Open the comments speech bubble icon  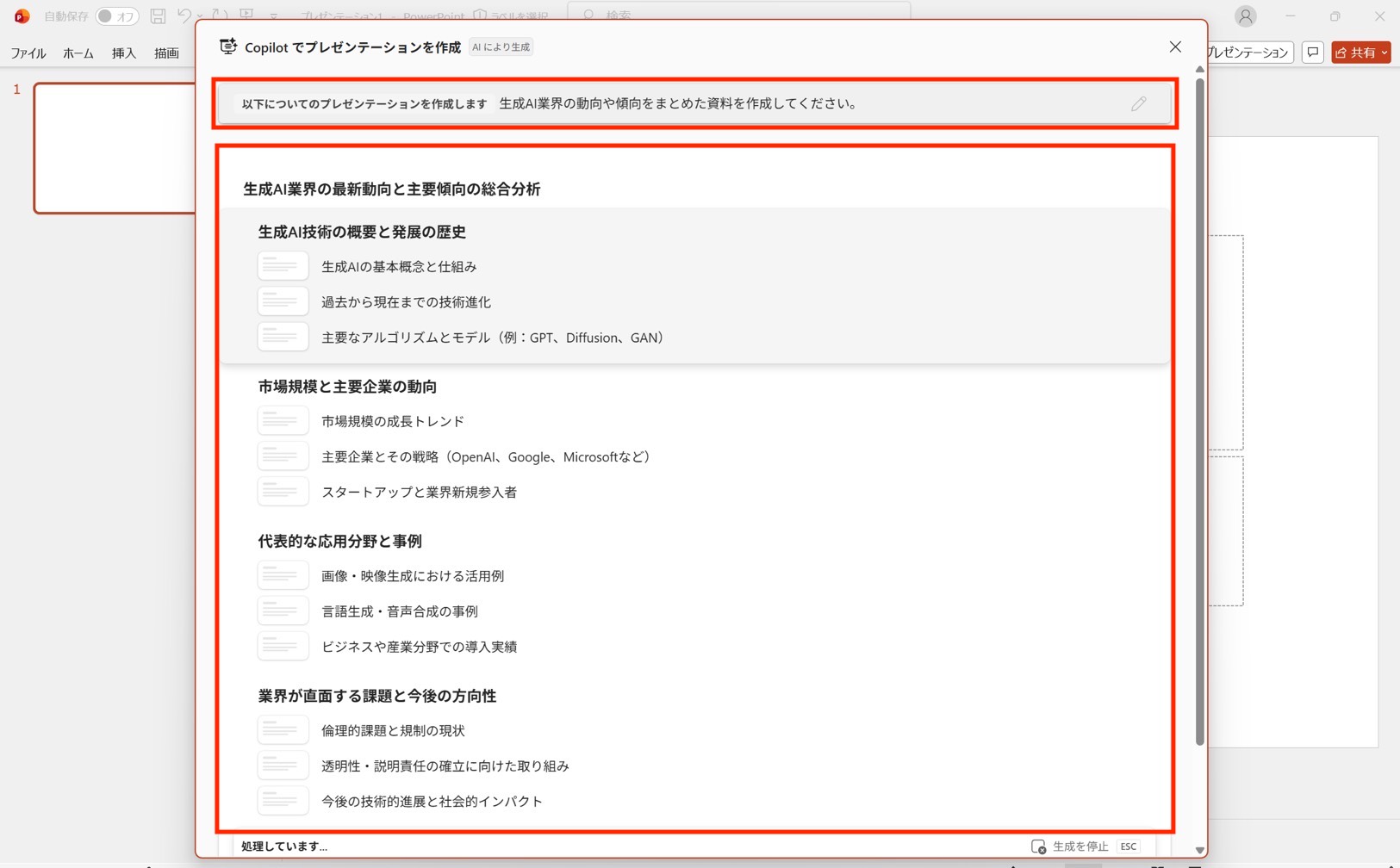coord(1312,53)
